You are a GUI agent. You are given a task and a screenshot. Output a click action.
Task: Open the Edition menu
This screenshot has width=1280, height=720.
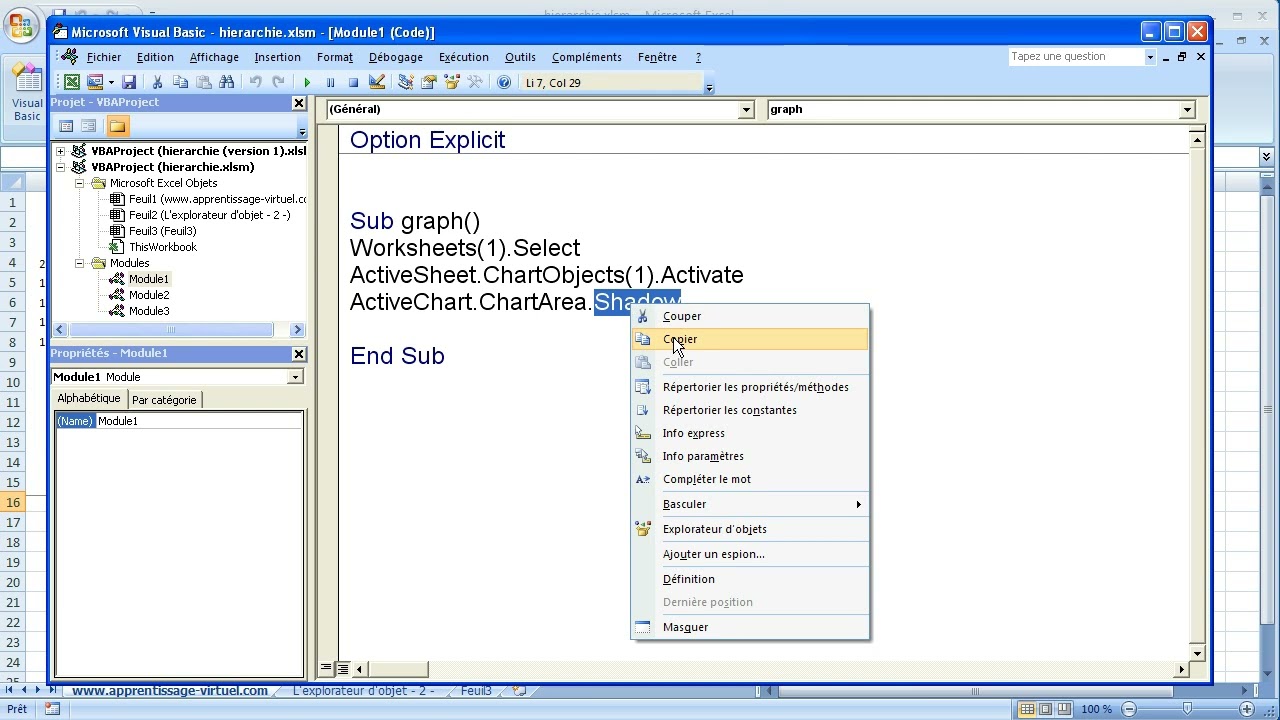(155, 57)
